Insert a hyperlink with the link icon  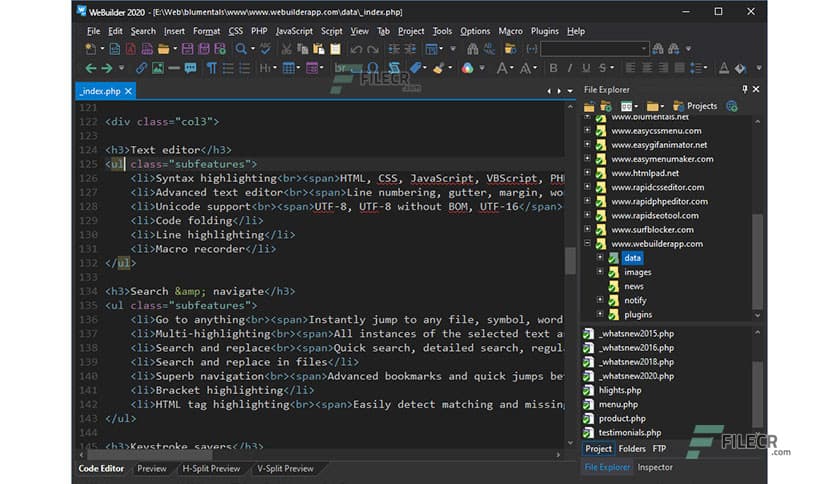(x=141, y=68)
